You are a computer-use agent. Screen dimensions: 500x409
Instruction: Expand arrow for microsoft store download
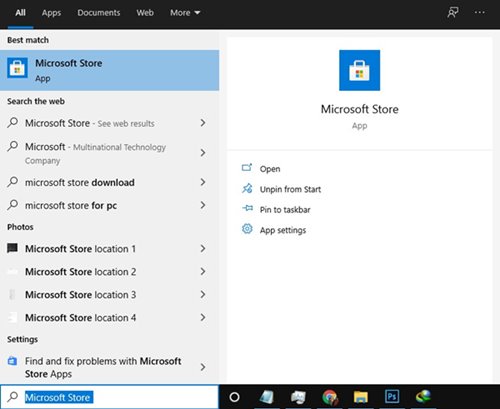tap(203, 182)
